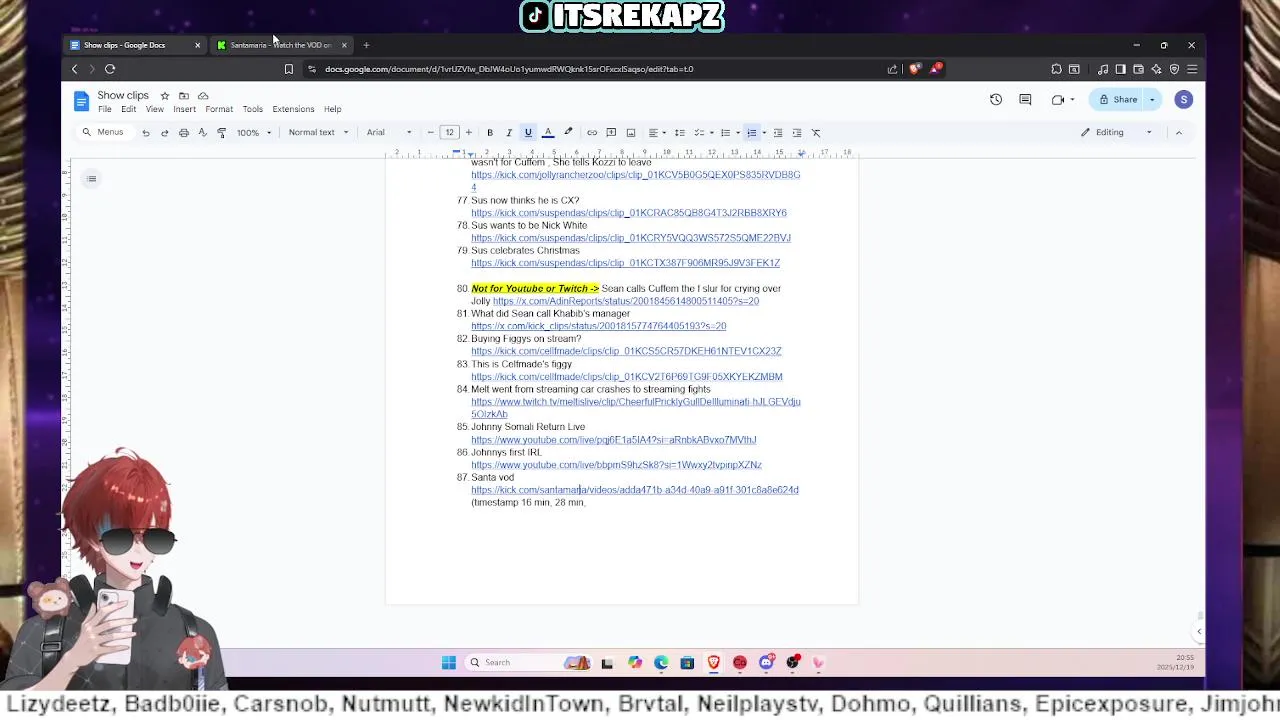Viewport: 1280px width, 720px height.
Task: Switch to the Santamaria VOD browser tab
Action: (x=281, y=45)
